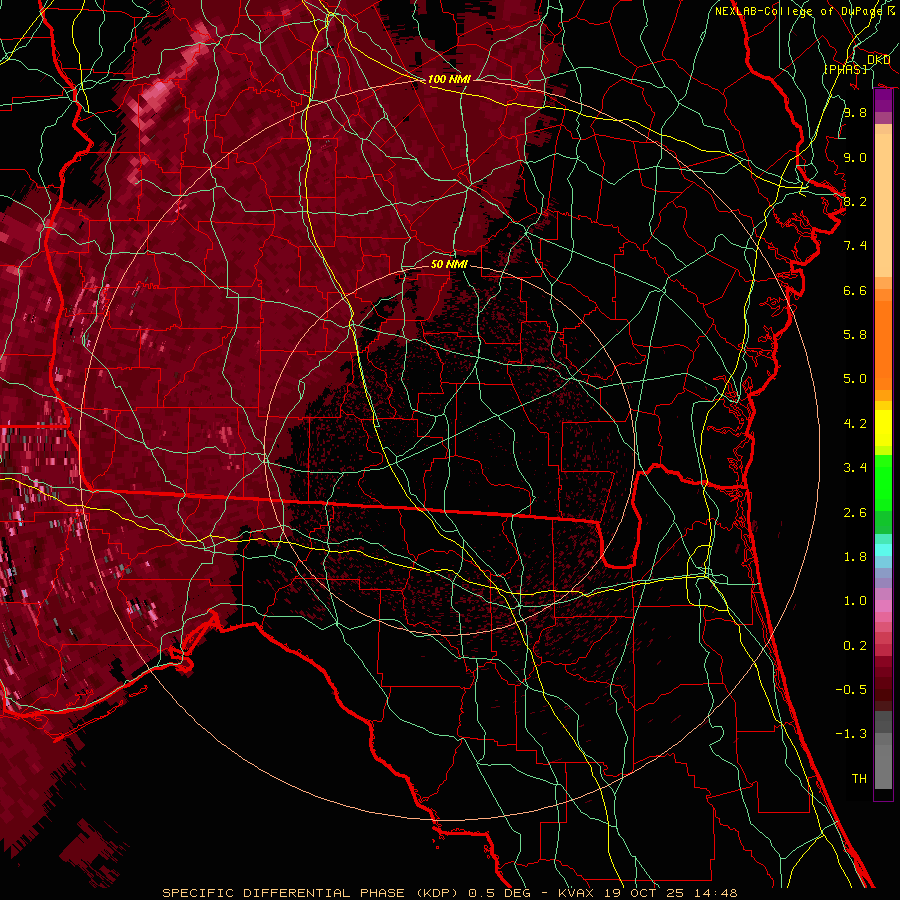Screen dimensions: 900x900
Task: Click the -1.3 value on the scale
Action: 853,733
